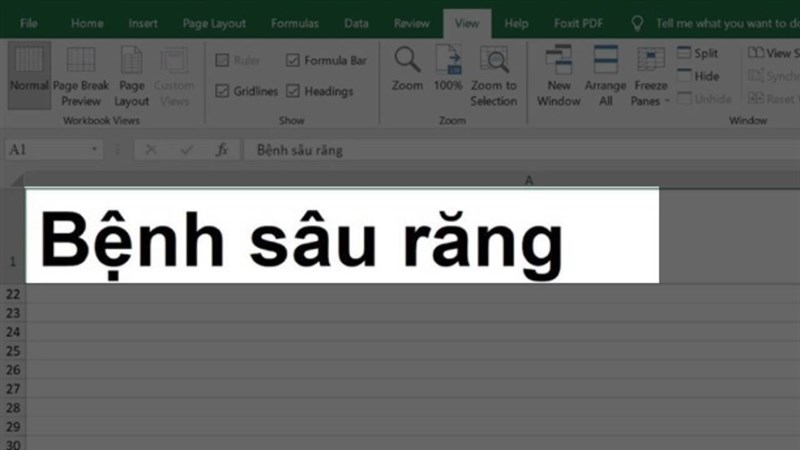
Task: Switch to the Insert tab
Action: [143, 23]
